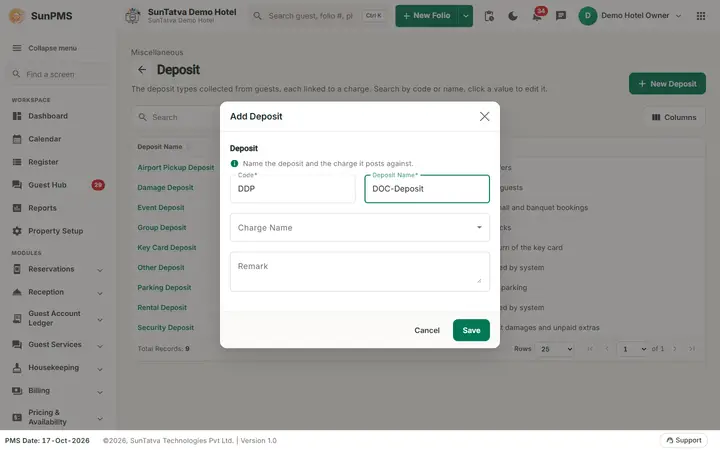Open Calendar from the sidebar

click(45, 139)
